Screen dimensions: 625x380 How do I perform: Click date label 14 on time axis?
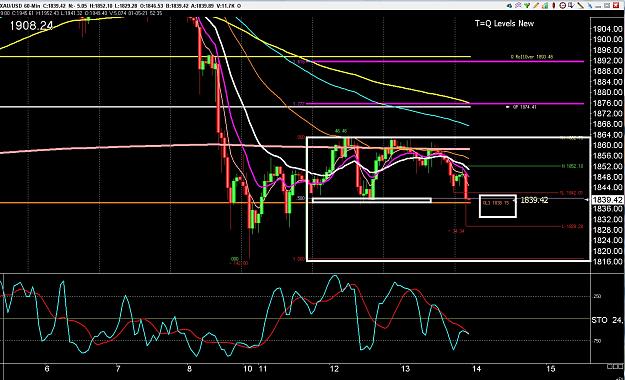(476, 369)
